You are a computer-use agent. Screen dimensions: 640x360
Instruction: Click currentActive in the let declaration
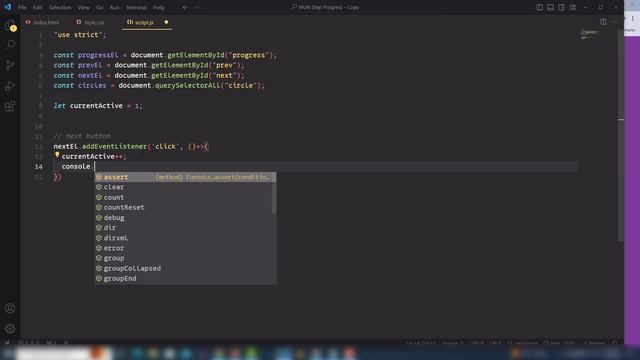coord(96,106)
